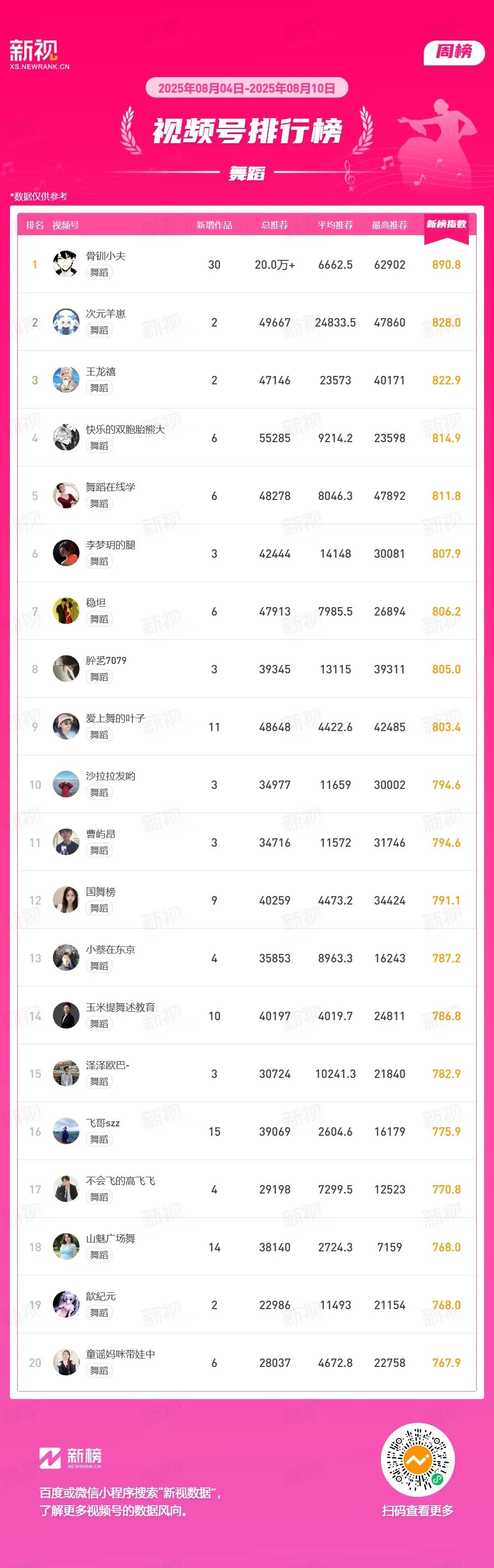Click the 新增作品 column header
Screen dimensions: 494x1568
tap(214, 225)
